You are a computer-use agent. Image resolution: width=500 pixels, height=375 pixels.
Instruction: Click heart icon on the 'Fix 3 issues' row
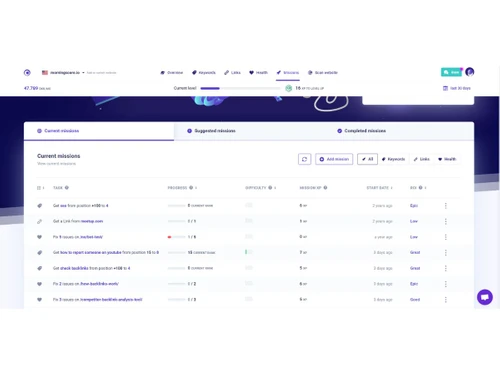[40, 300]
